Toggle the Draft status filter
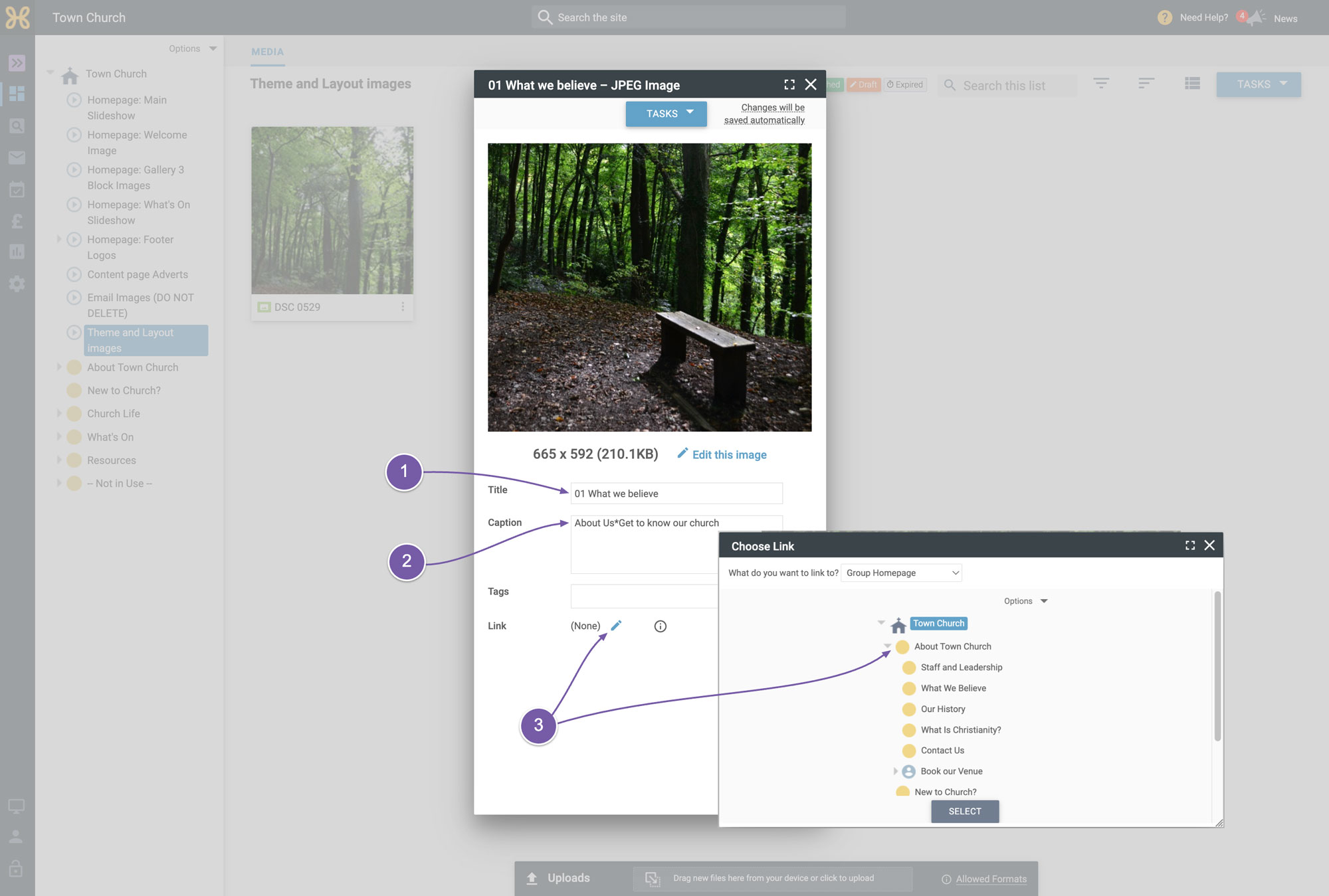Image resolution: width=1329 pixels, height=896 pixels. (864, 85)
